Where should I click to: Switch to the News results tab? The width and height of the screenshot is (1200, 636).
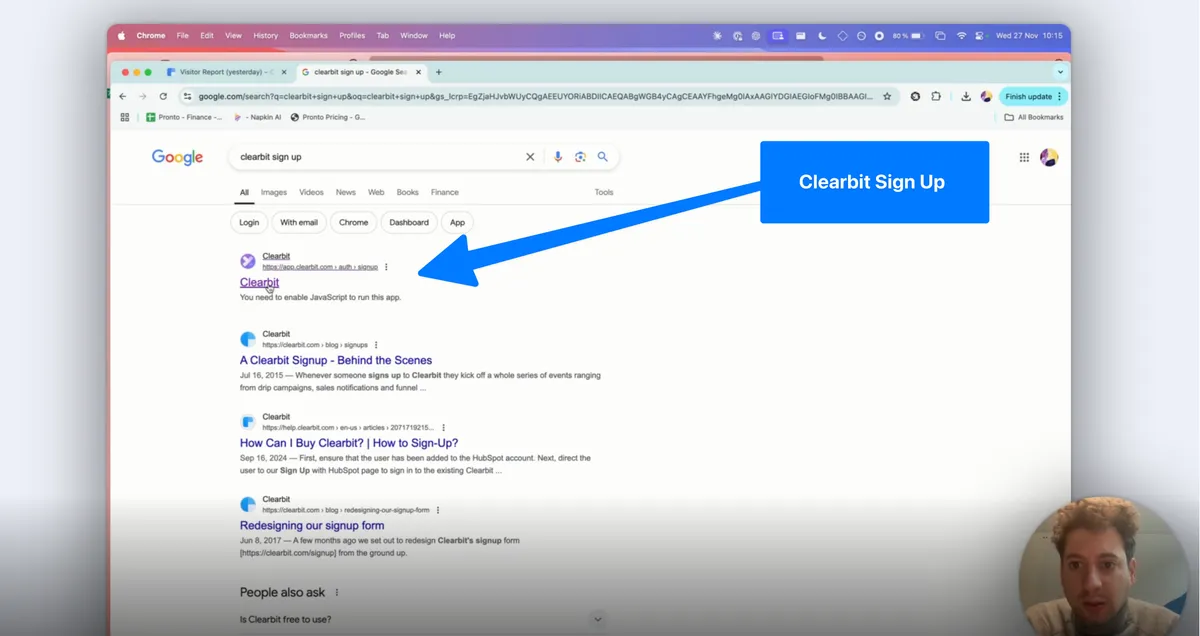tap(346, 192)
